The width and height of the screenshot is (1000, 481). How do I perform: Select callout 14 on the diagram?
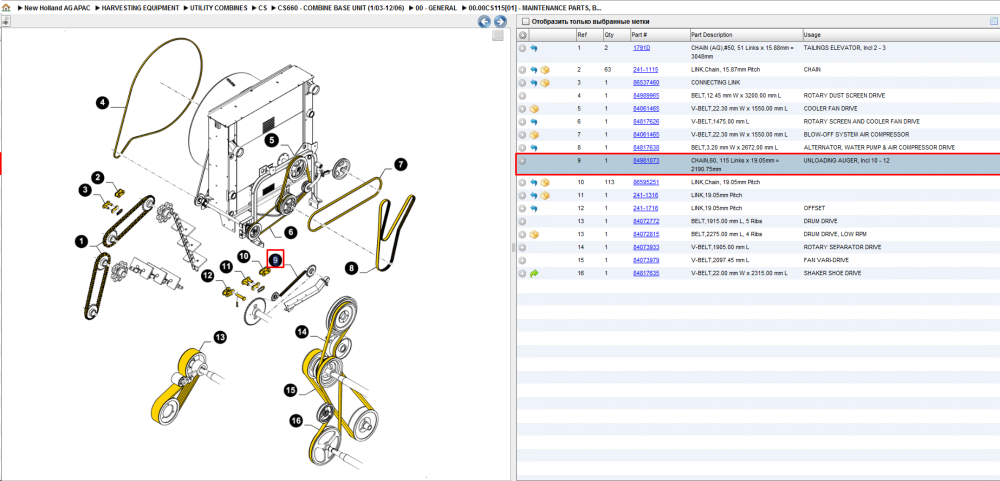click(302, 331)
